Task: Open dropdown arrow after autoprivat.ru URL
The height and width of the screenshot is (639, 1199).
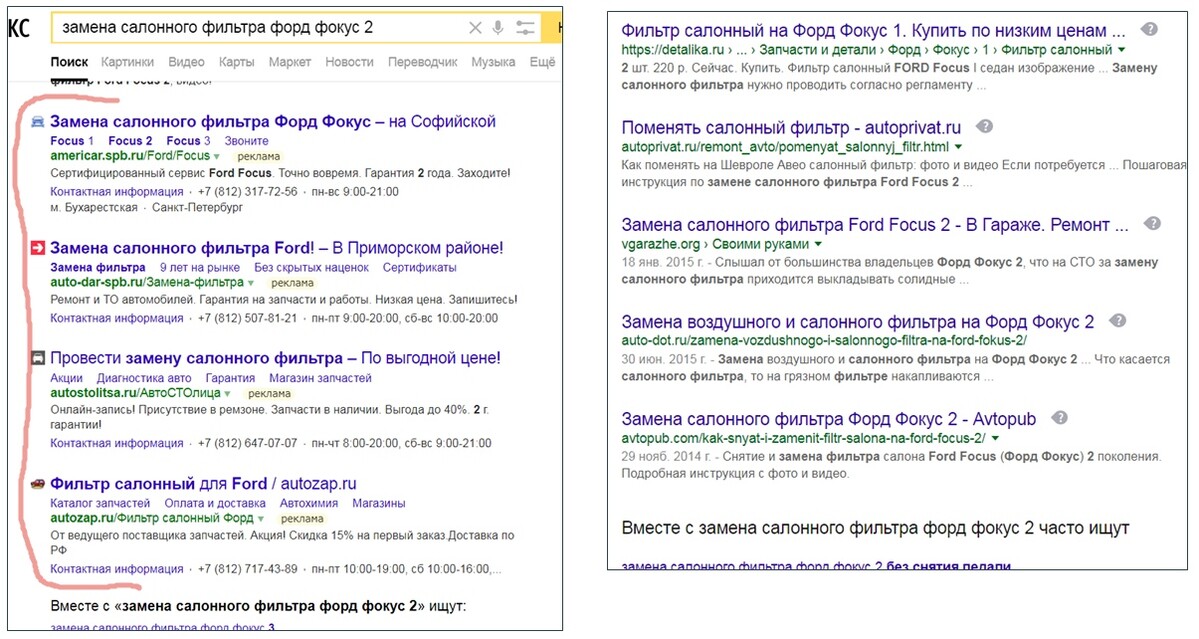Action: (958, 147)
